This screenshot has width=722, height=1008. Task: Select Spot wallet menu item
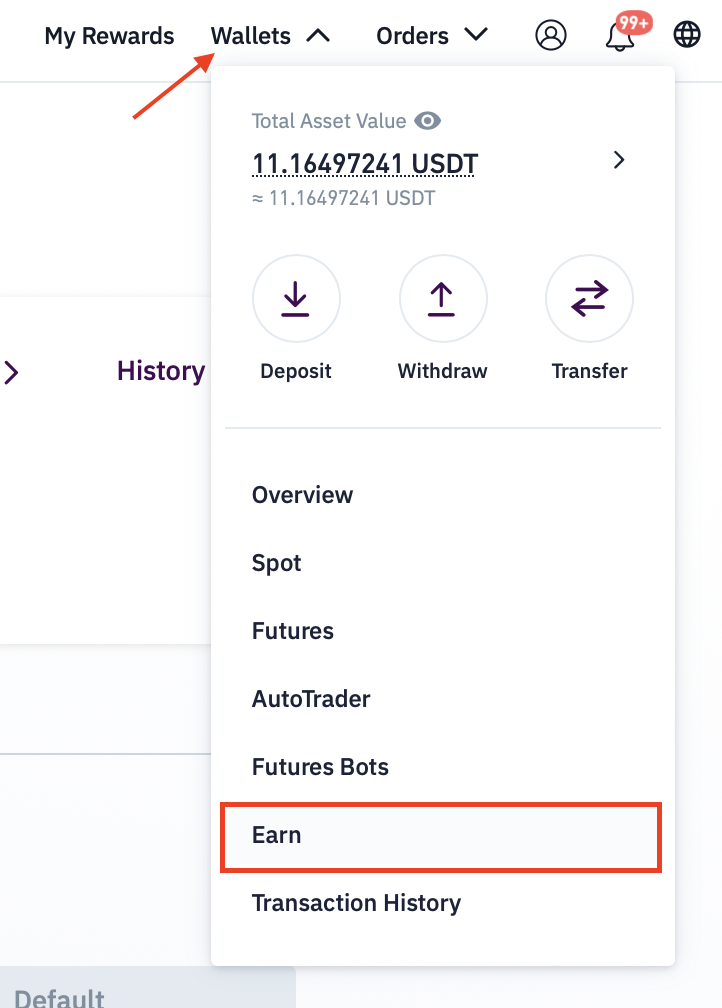(277, 563)
